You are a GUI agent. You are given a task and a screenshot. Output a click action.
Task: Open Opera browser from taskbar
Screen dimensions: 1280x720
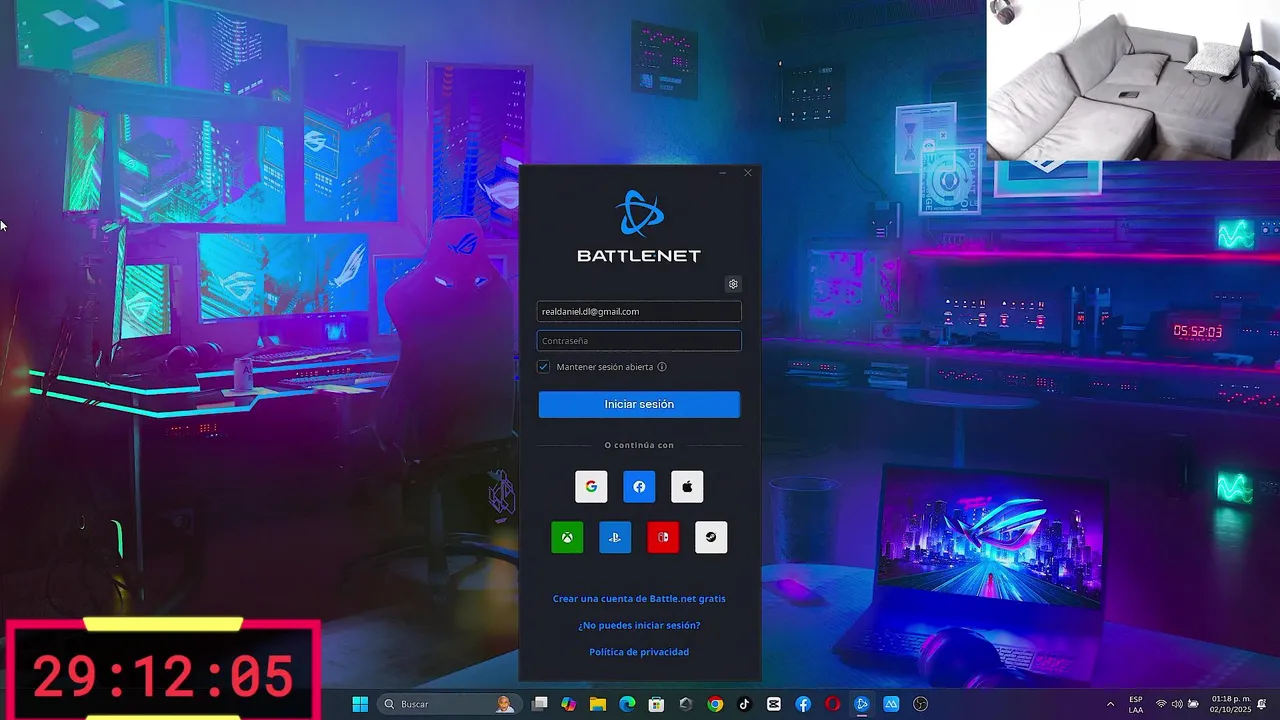(832, 704)
